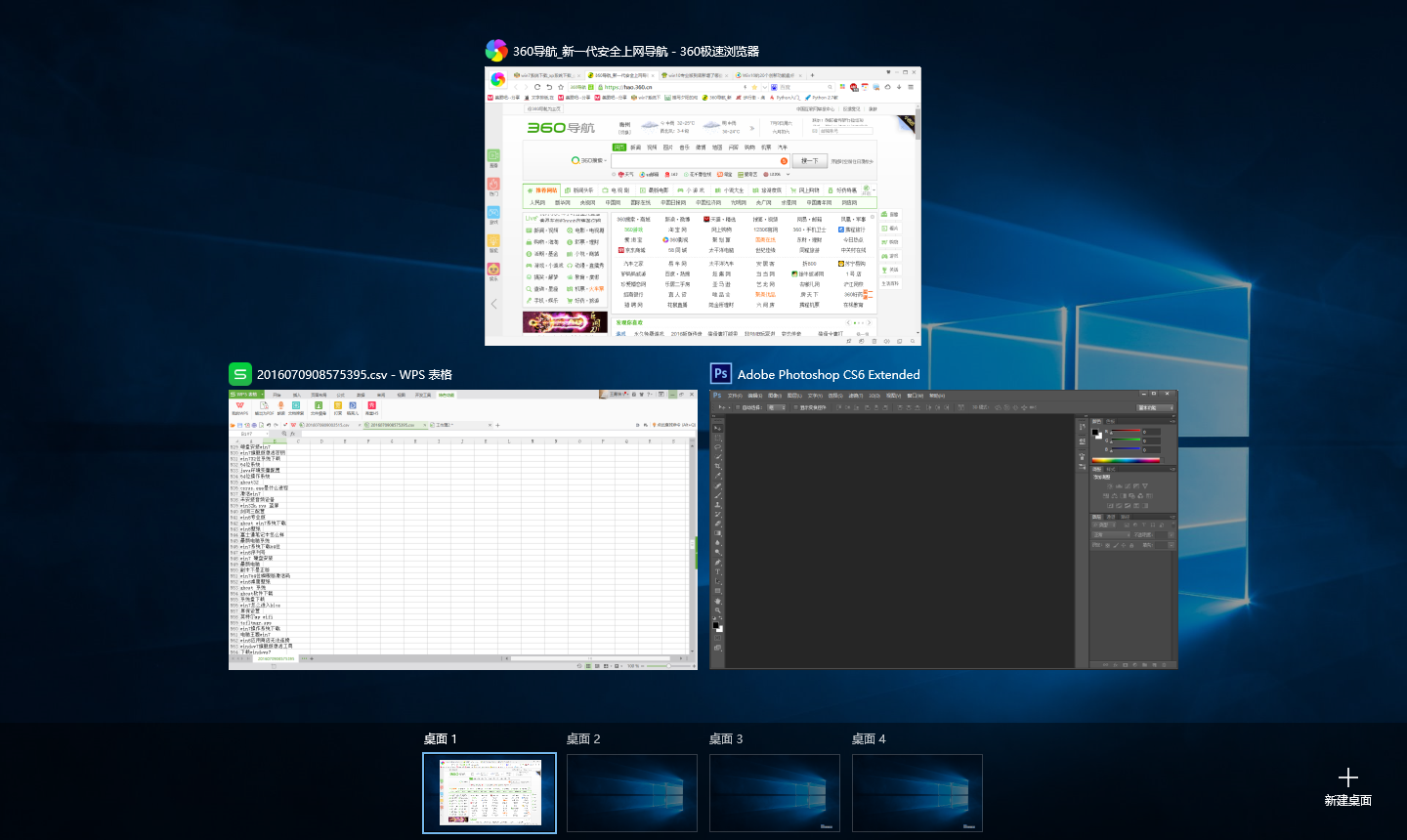Viewport: 1407px width, 840px height.
Task: Toggle the 显示变换控件 checkbox in Photoshop
Action: [x=795, y=407]
